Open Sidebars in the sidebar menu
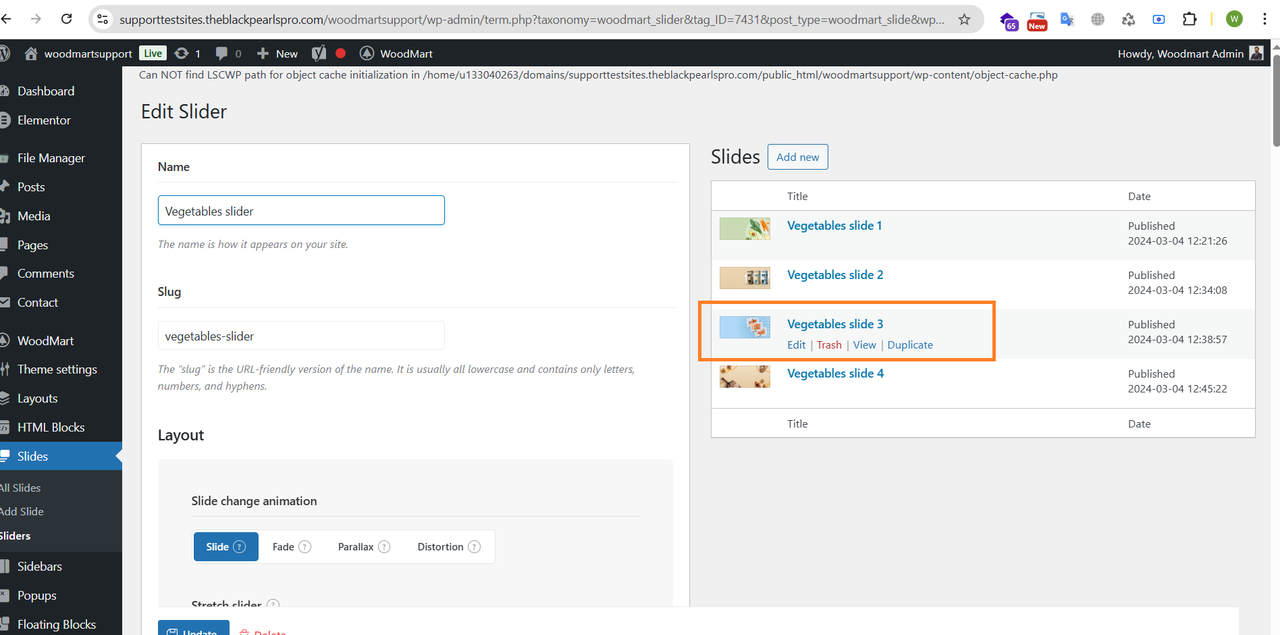 pos(39,566)
